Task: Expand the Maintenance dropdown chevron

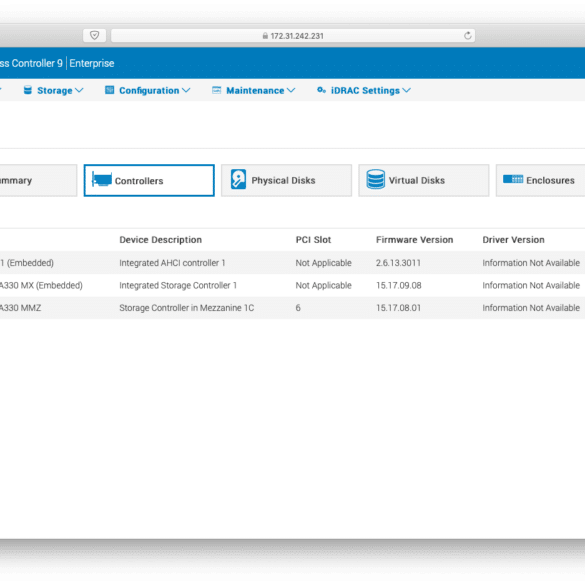Action: pos(291,90)
